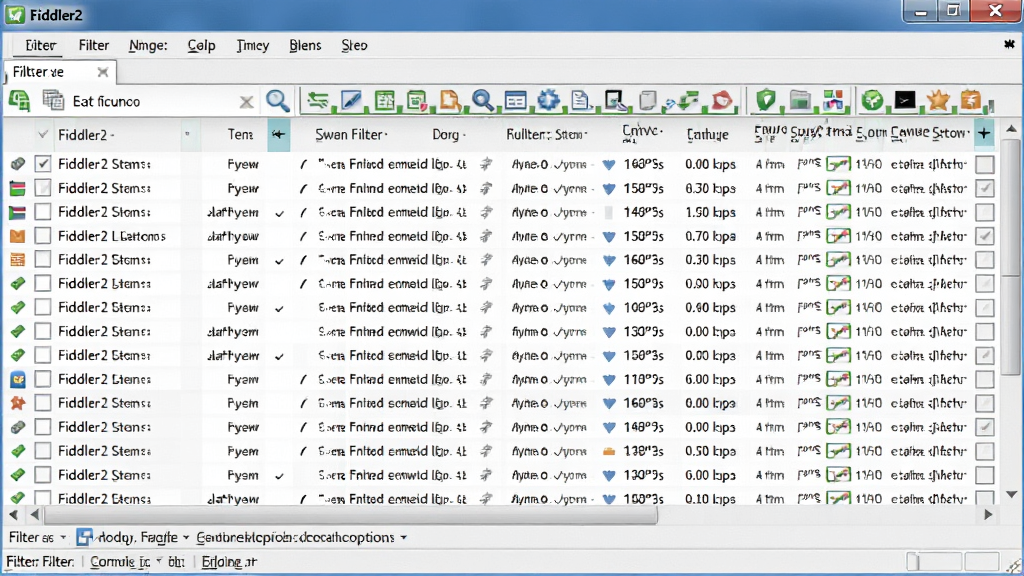Click the orange document toolbar icon
This screenshot has width=1024, height=576.
point(450,101)
